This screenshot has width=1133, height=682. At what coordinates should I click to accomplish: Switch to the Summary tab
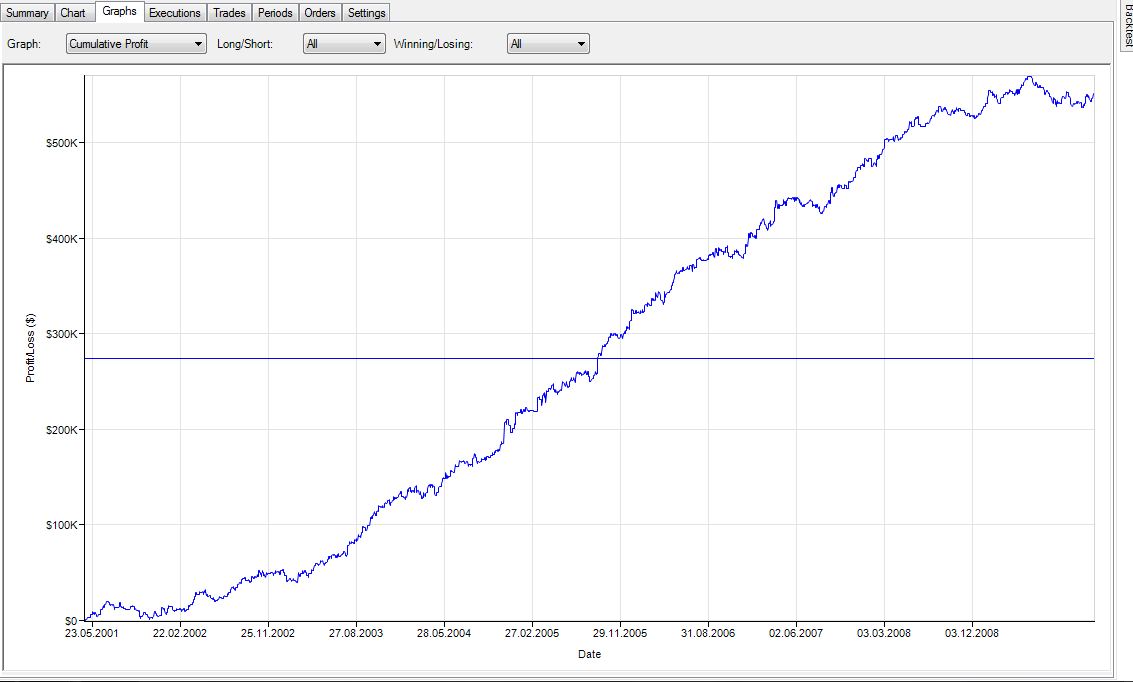pos(27,13)
